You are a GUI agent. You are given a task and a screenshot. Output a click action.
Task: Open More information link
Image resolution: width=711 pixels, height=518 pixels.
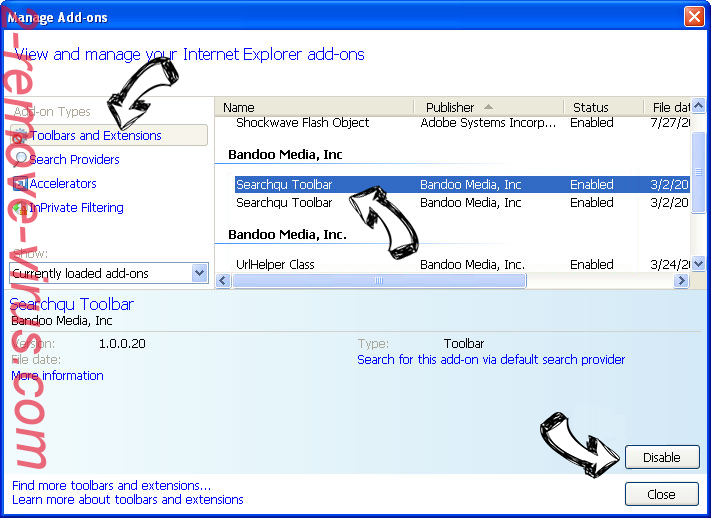57,376
